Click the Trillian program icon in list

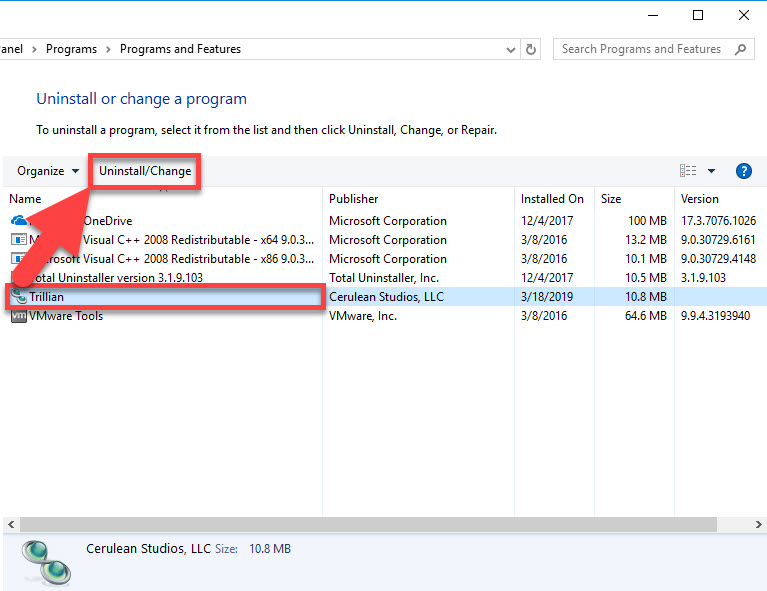point(19,296)
